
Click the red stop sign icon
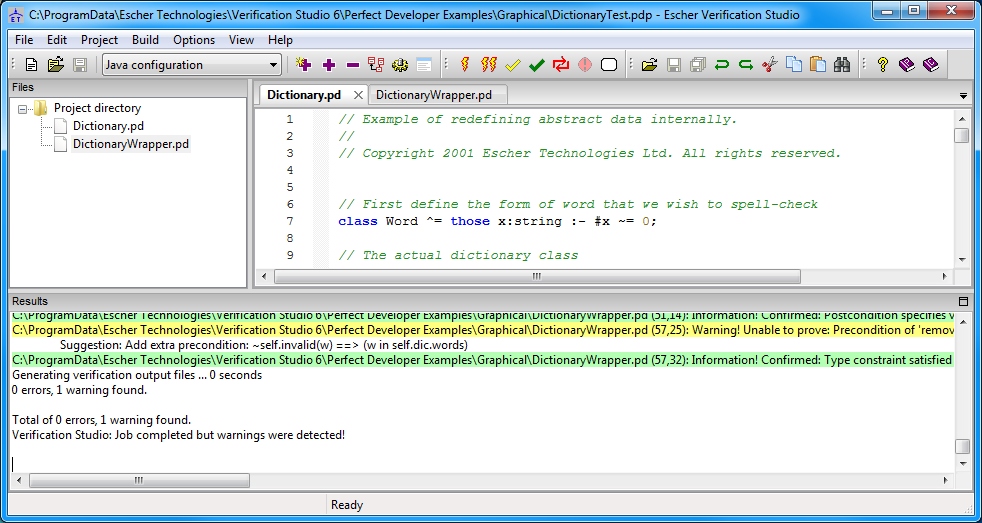[585, 65]
